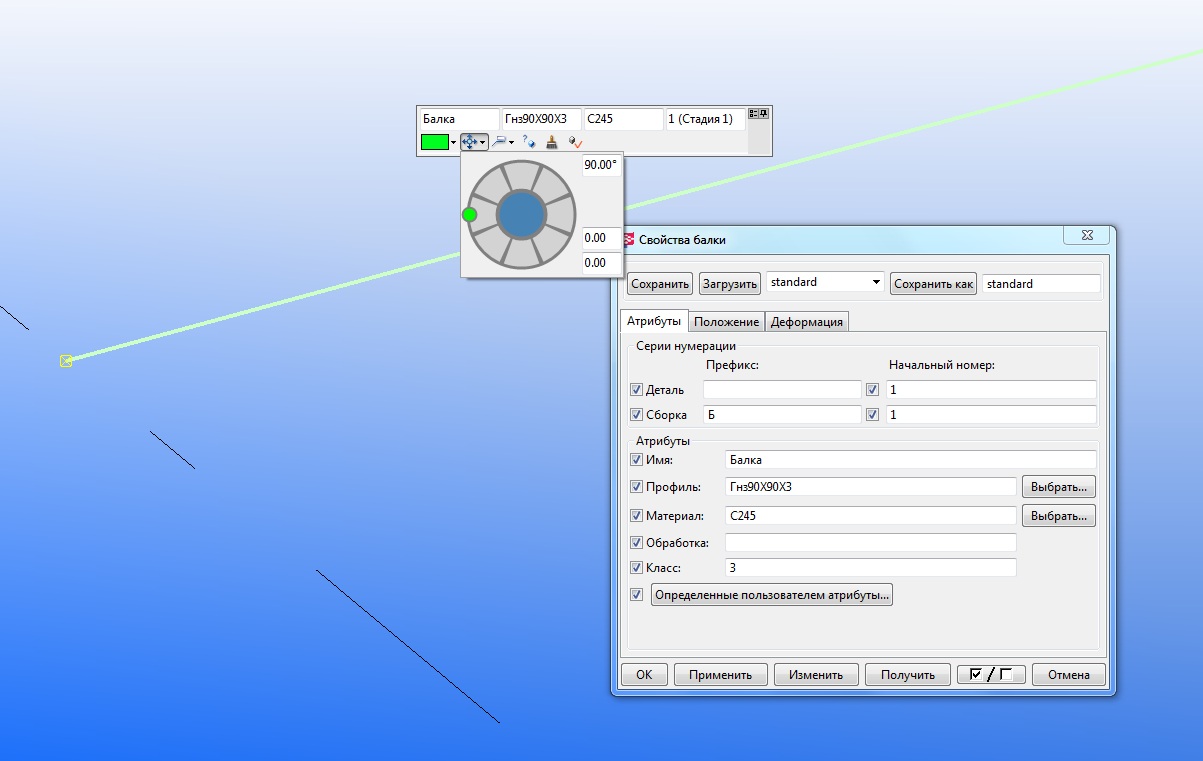Click the blue center of rotation dial
This screenshot has height=761, width=1203.
click(521, 215)
